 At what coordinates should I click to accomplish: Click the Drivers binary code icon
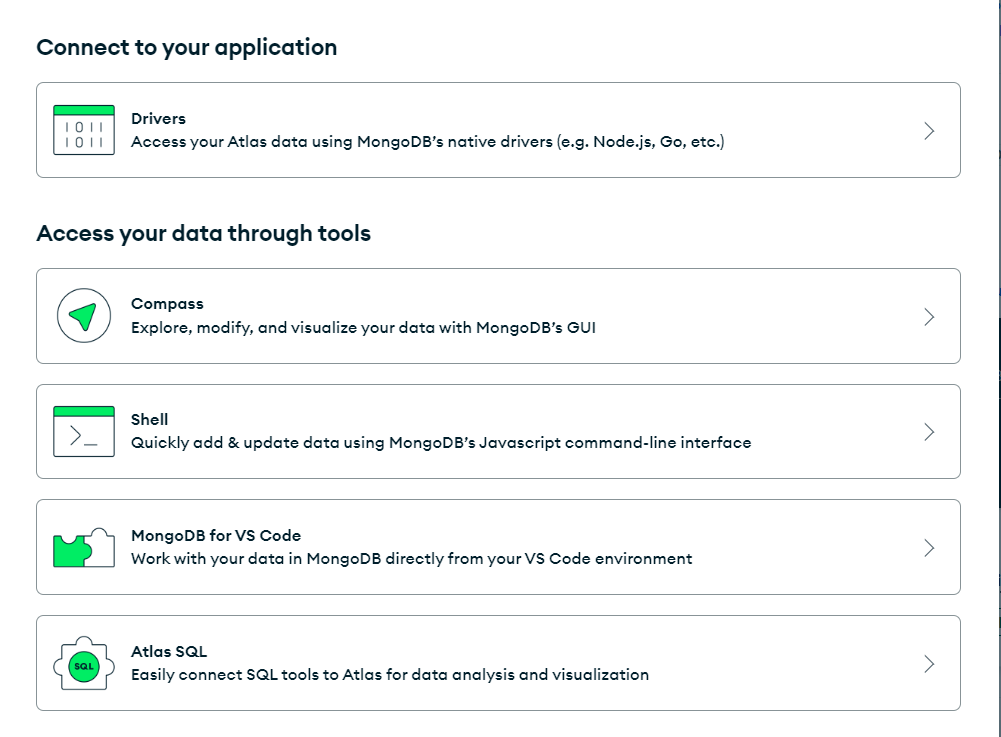click(84, 130)
